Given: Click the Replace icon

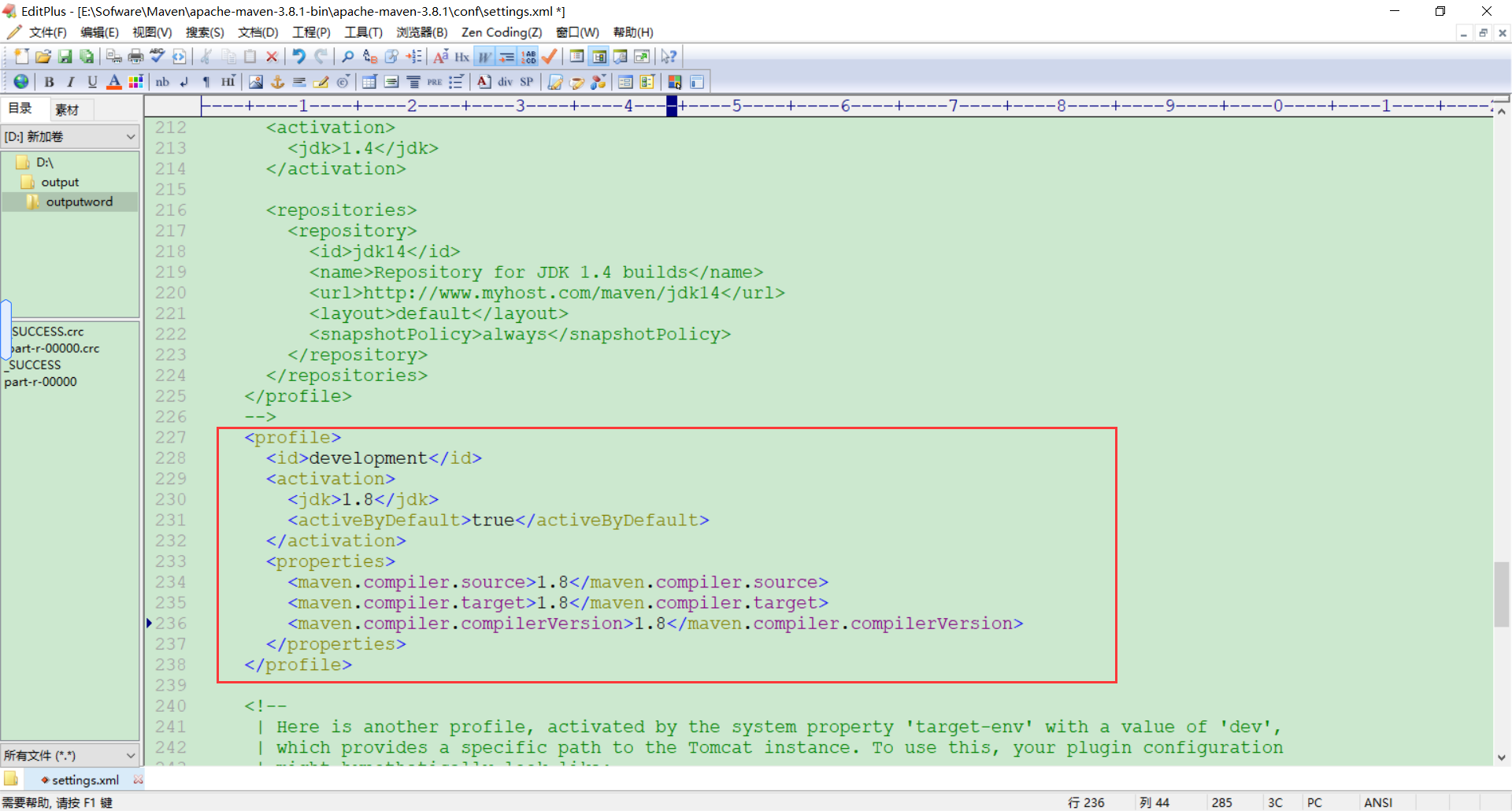Looking at the screenshot, I should [370, 57].
